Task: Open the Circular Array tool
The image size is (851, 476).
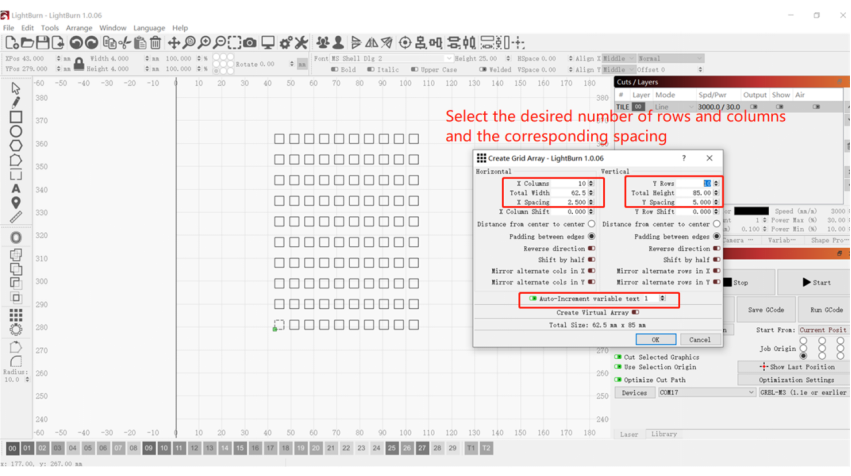Action: pos(16,329)
